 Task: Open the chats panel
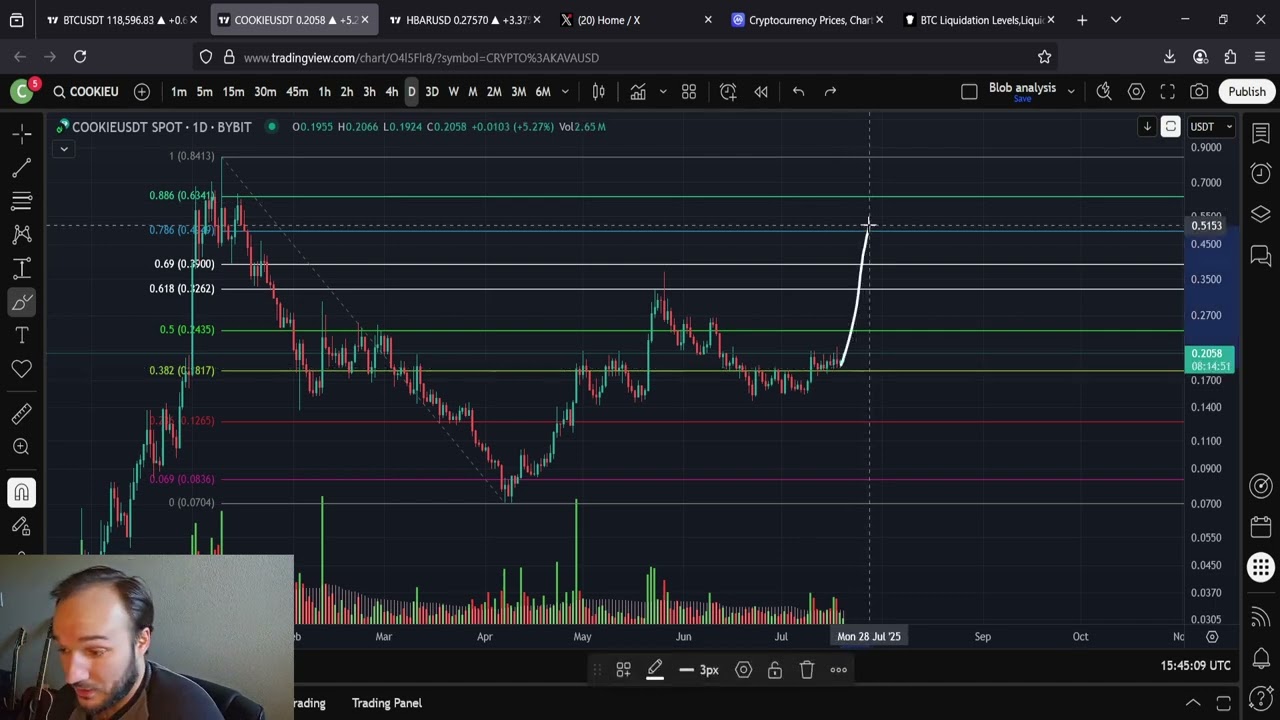tap(1261, 256)
